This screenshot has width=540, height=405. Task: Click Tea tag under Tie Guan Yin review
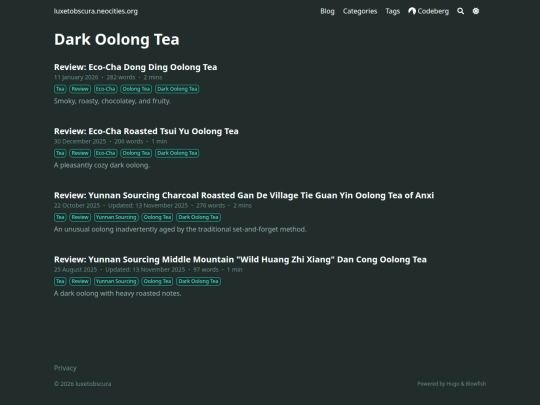(60, 217)
